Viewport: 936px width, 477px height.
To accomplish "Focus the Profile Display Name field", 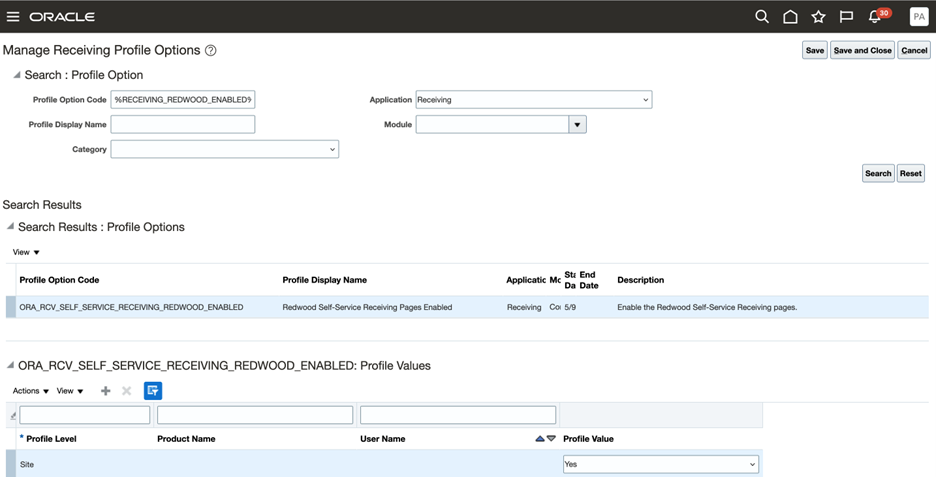I will (x=183, y=125).
